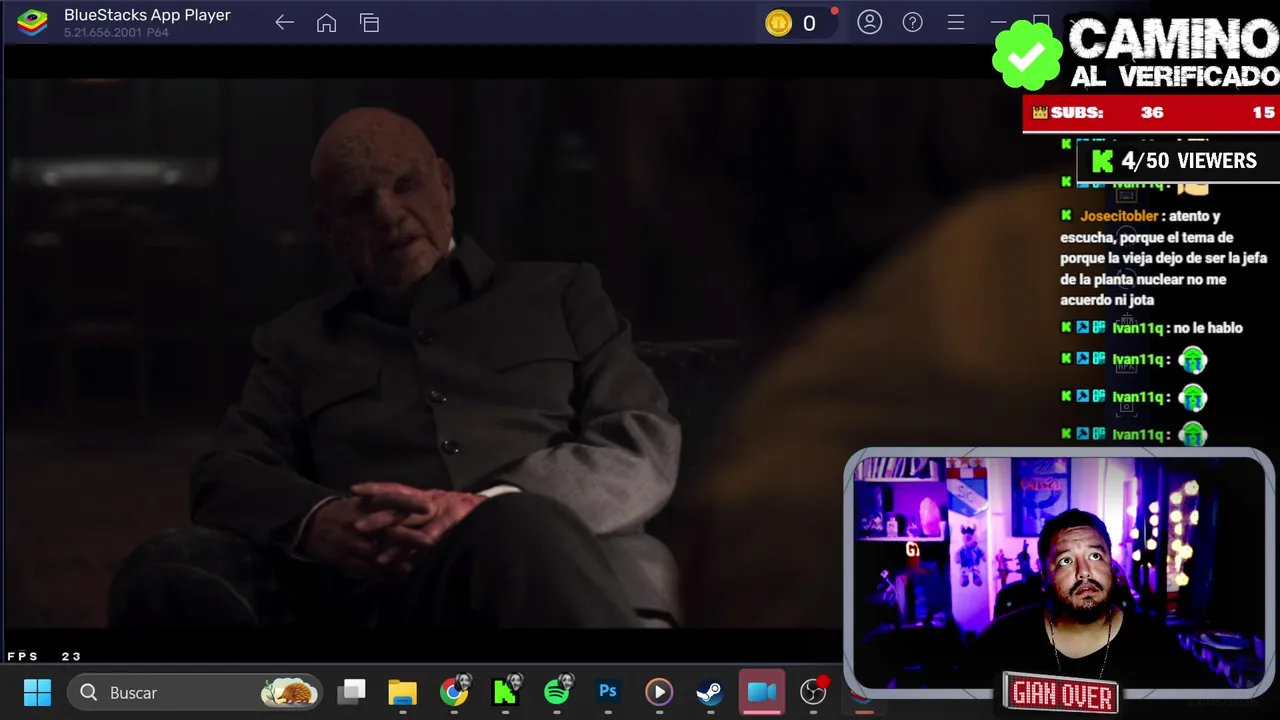This screenshot has height=720, width=1280.
Task: Open BlueStacks recent apps view
Action: pyautogui.click(x=369, y=22)
